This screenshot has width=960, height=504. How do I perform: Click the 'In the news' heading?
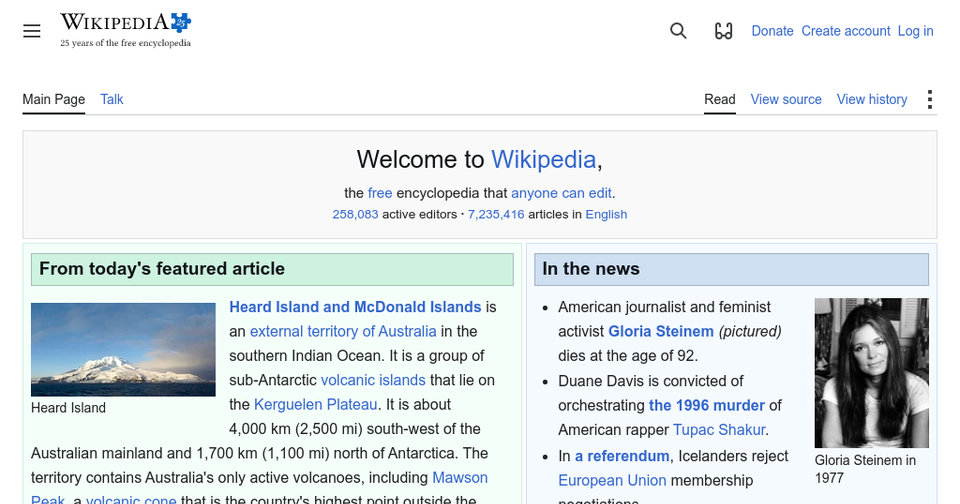click(x=591, y=269)
